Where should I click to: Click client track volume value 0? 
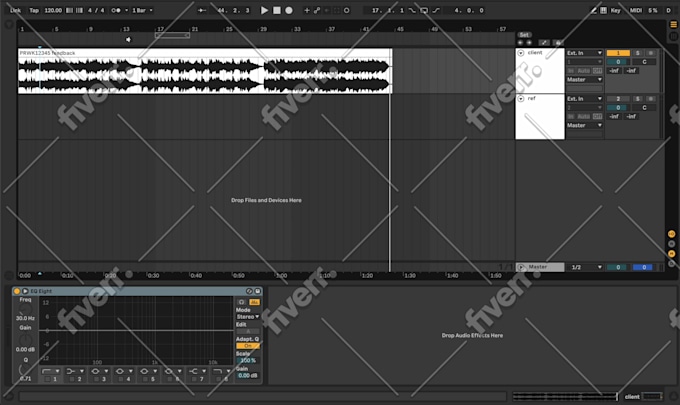(618, 62)
